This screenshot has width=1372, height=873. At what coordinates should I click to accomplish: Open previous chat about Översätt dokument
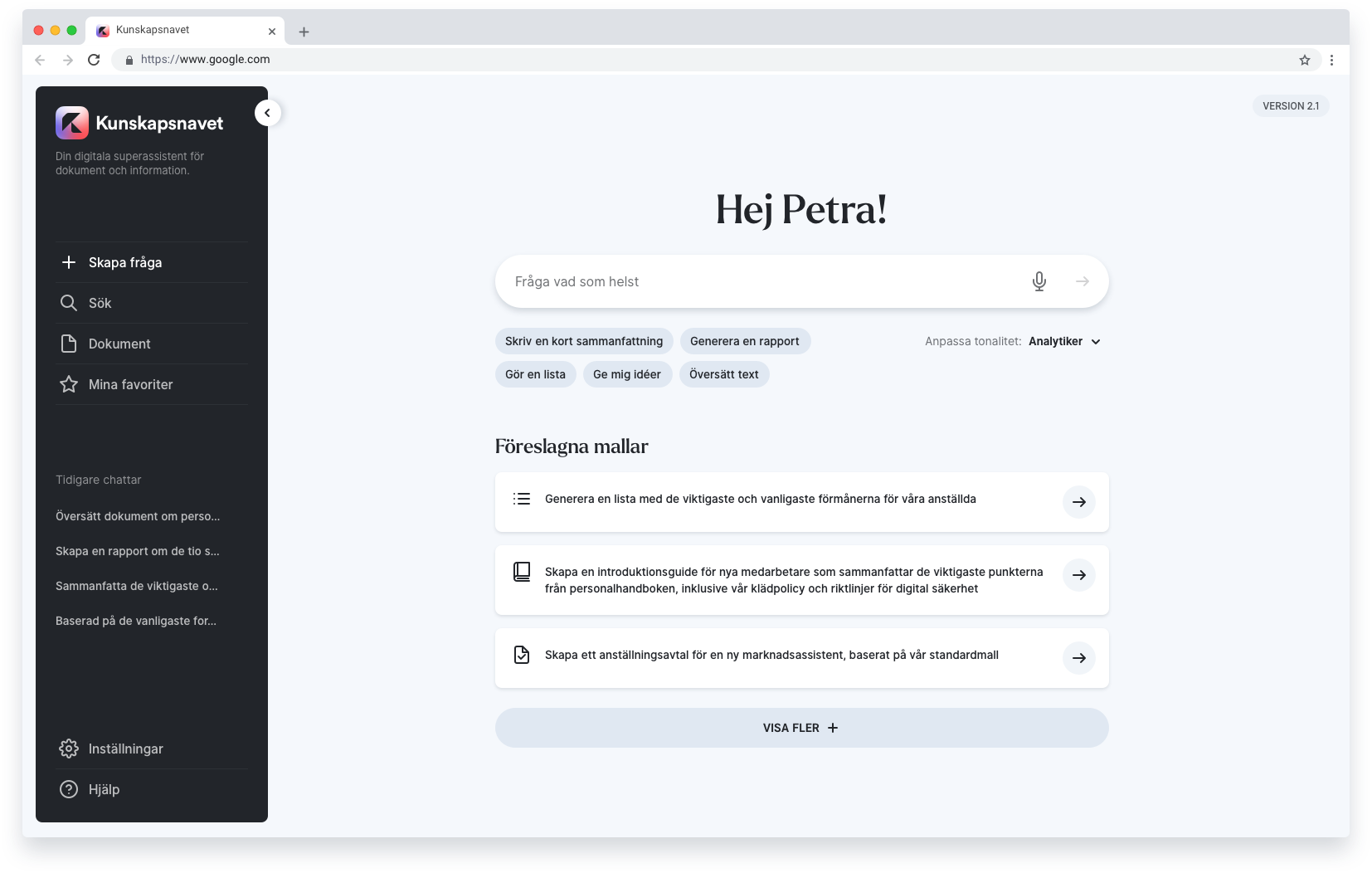pos(138,516)
